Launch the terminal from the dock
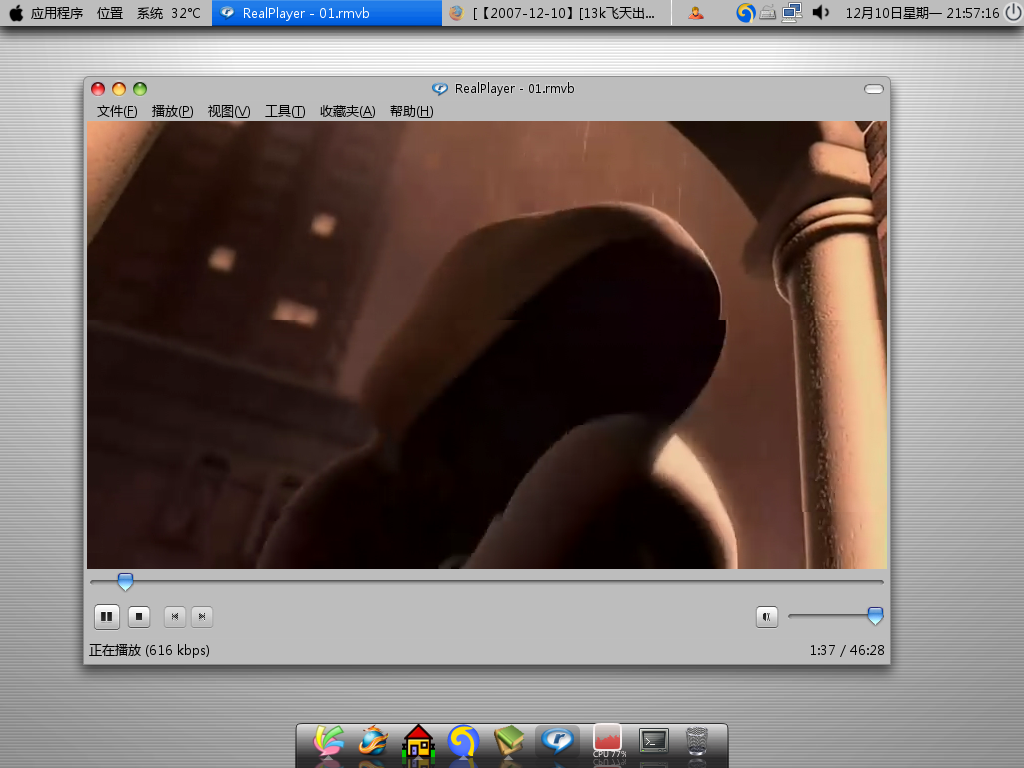1024x768 pixels. click(x=654, y=742)
